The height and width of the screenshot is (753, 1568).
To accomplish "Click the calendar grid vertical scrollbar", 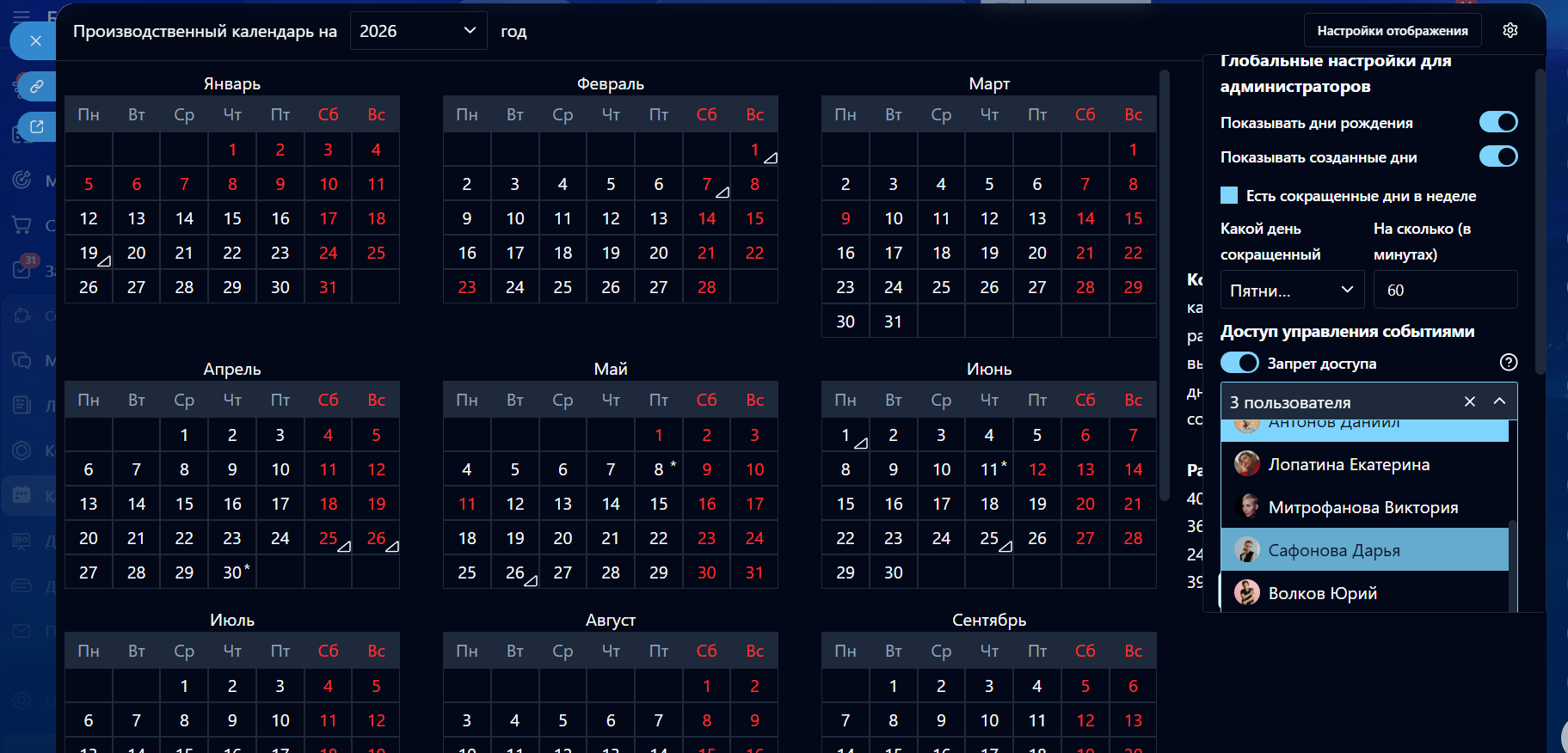I will (1165, 285).
